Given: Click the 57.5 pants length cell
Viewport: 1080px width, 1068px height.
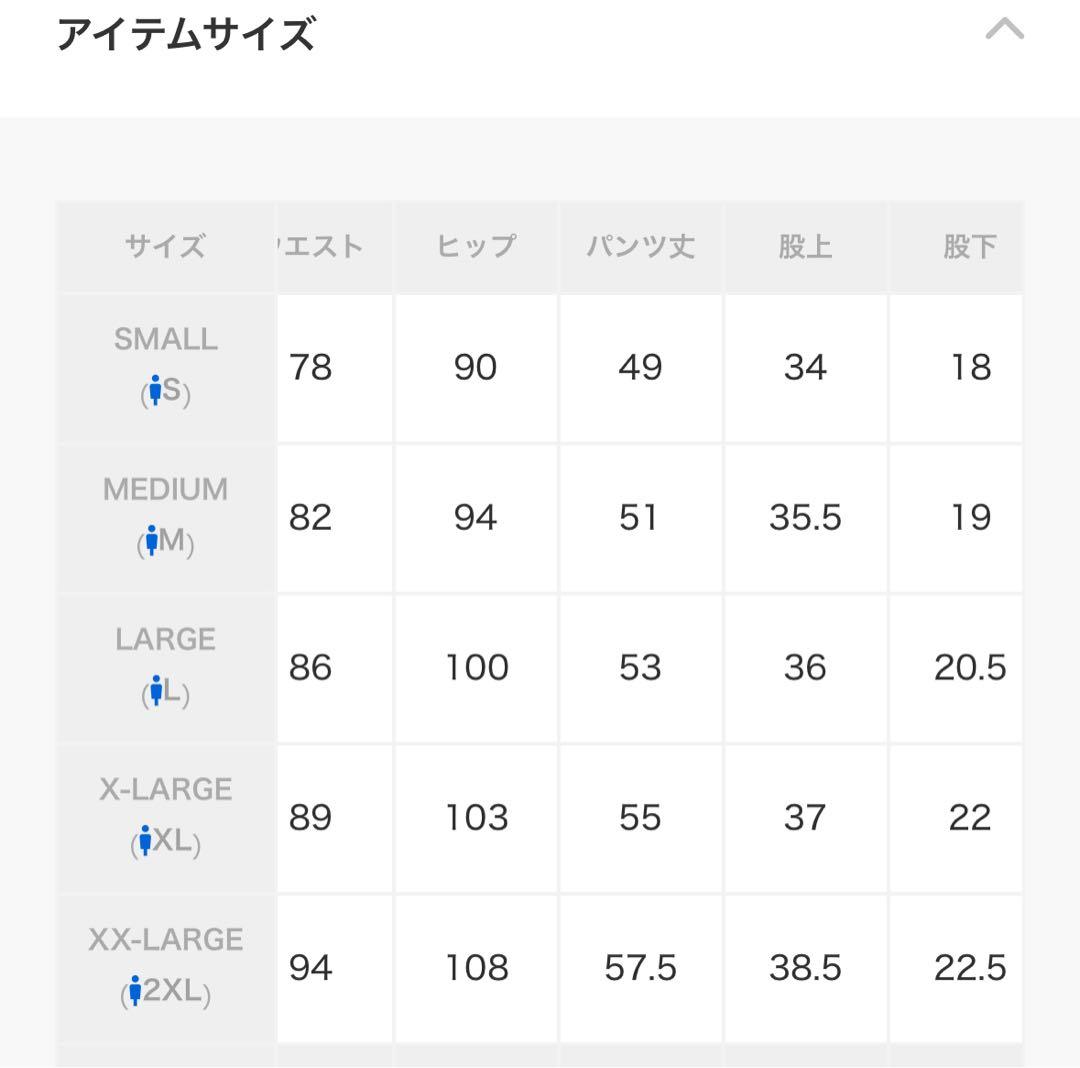Looking at the screenshot, I should [x=640, y=968].
